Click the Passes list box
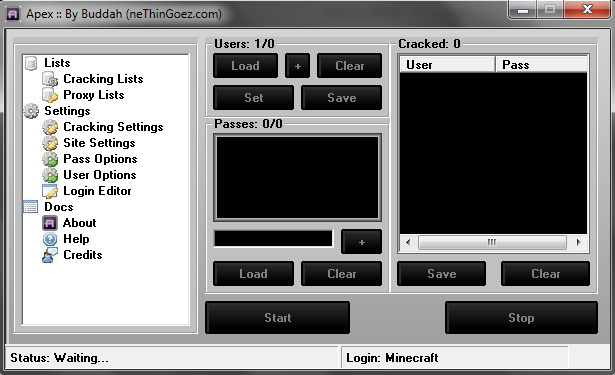This screenshot has height=375, width=615. point(297,177)
